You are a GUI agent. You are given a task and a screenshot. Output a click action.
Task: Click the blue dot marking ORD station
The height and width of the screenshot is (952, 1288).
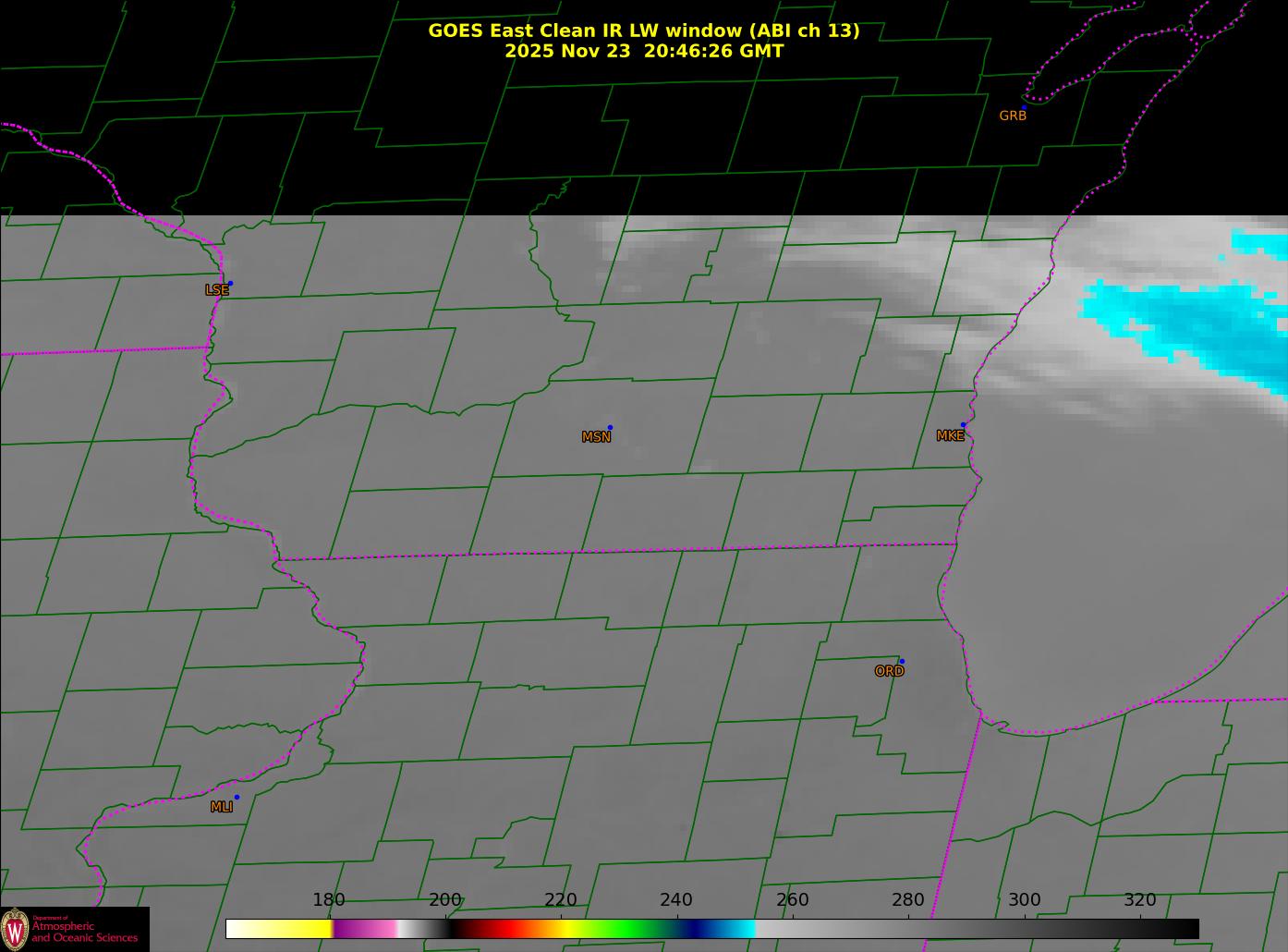pos(901,662)
